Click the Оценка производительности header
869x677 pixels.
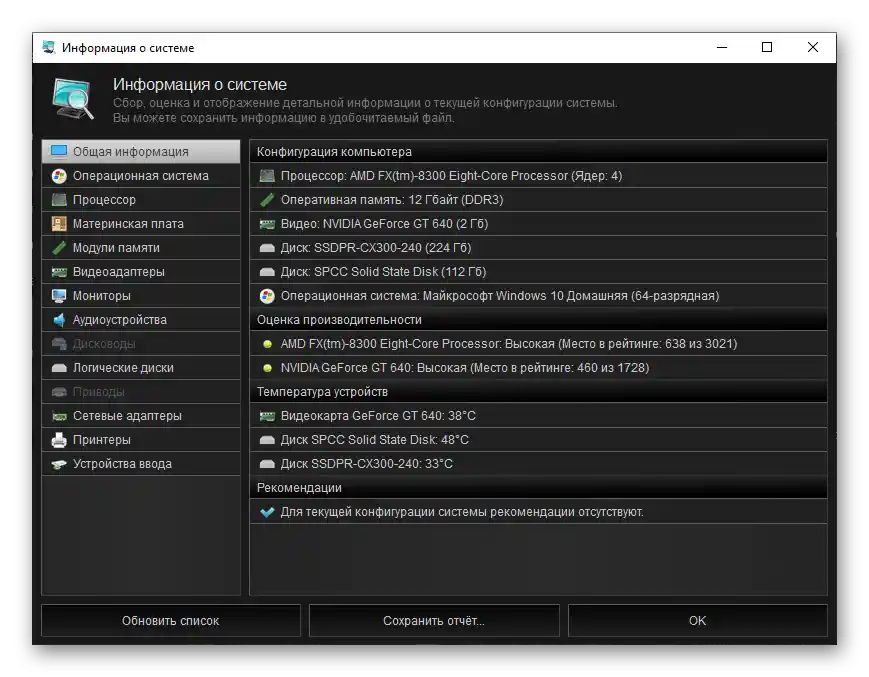[x=538, y=320]
